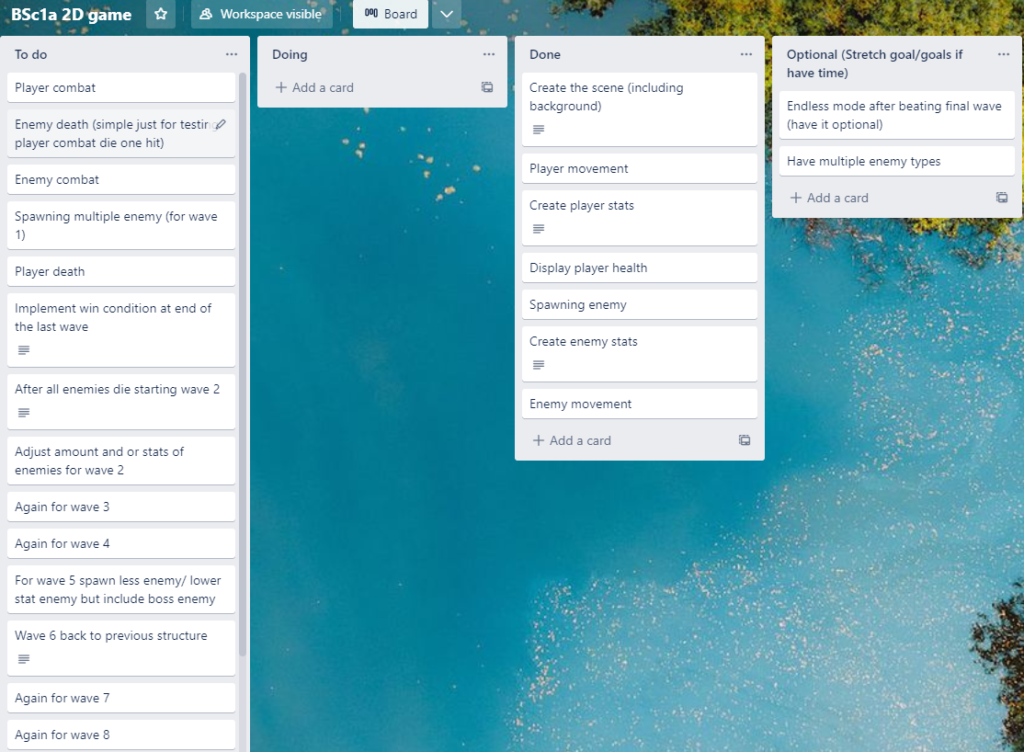Open the Doing list actions menu
The height and width of the screenshot is (752, 1024).
tap(488, 54)
